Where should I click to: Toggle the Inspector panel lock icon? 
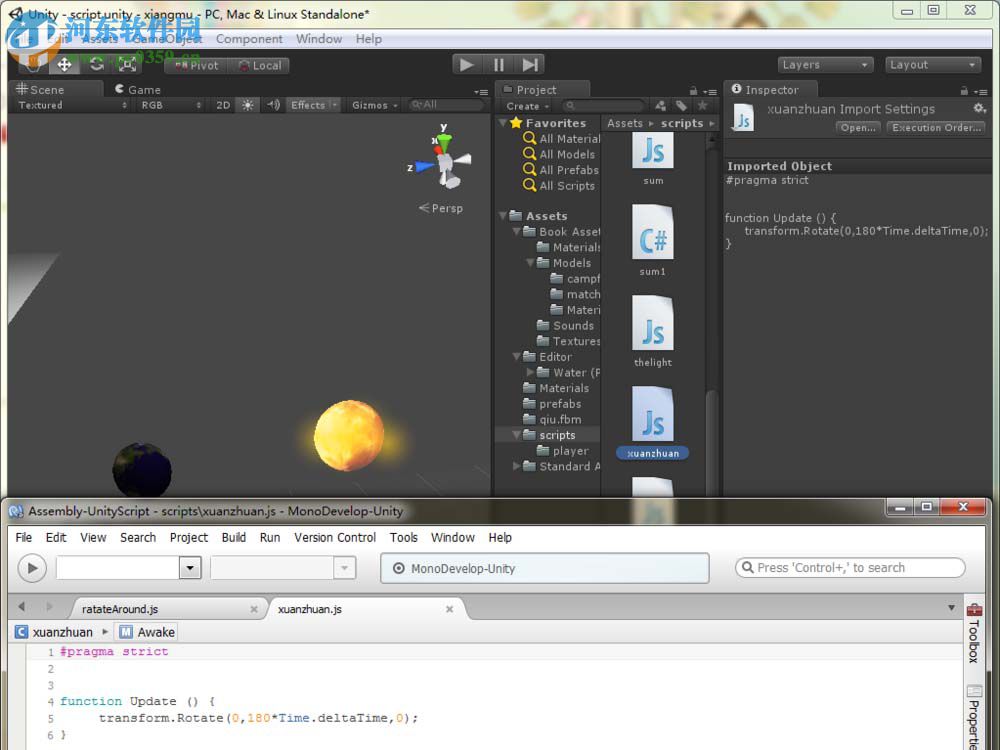(x=964, y=91)
